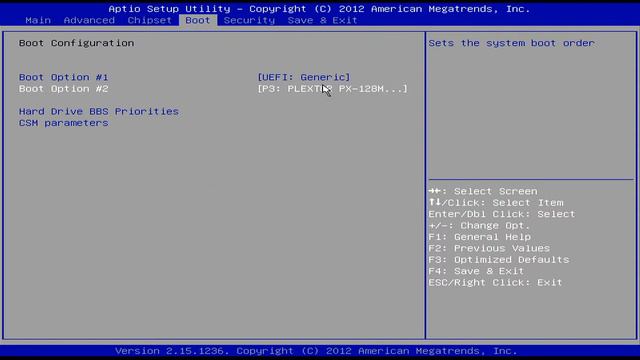The width and height of the screenshot is (640, 360).
Task: Select the Boot Option #2 label
Action: click(64, 89)
